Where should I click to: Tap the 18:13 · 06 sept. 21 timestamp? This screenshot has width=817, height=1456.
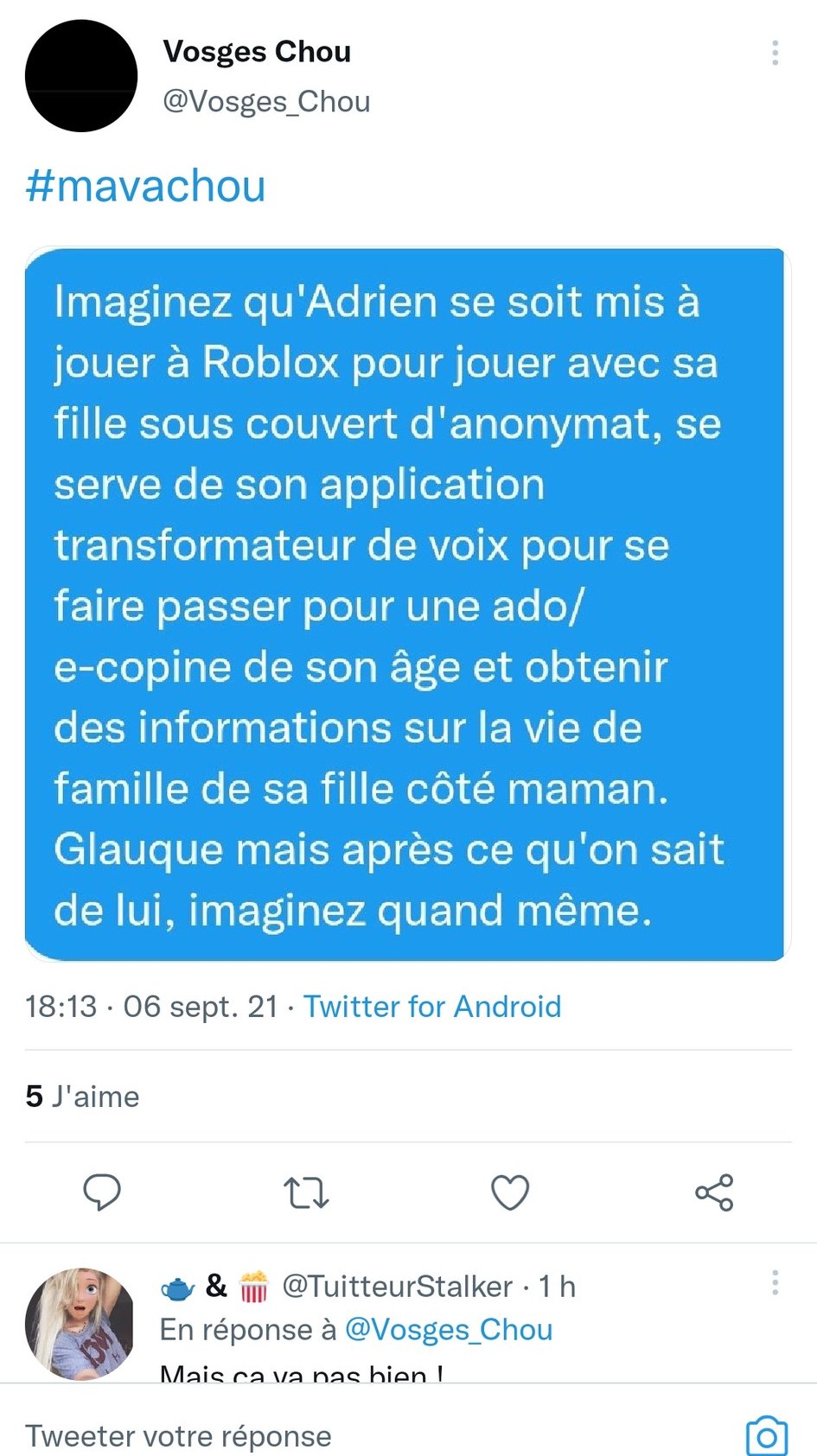[x=151, y=1007]
